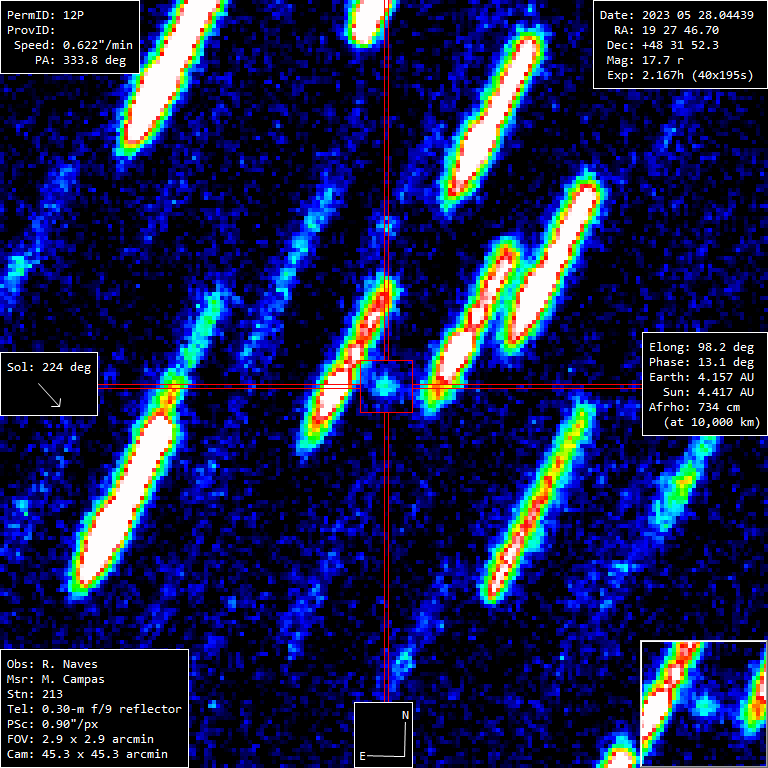Image resolution: width=768 pixels, height=768 pixels.
Task: Click the Phase: 13.1 deg value
Action: coord(701,362)
